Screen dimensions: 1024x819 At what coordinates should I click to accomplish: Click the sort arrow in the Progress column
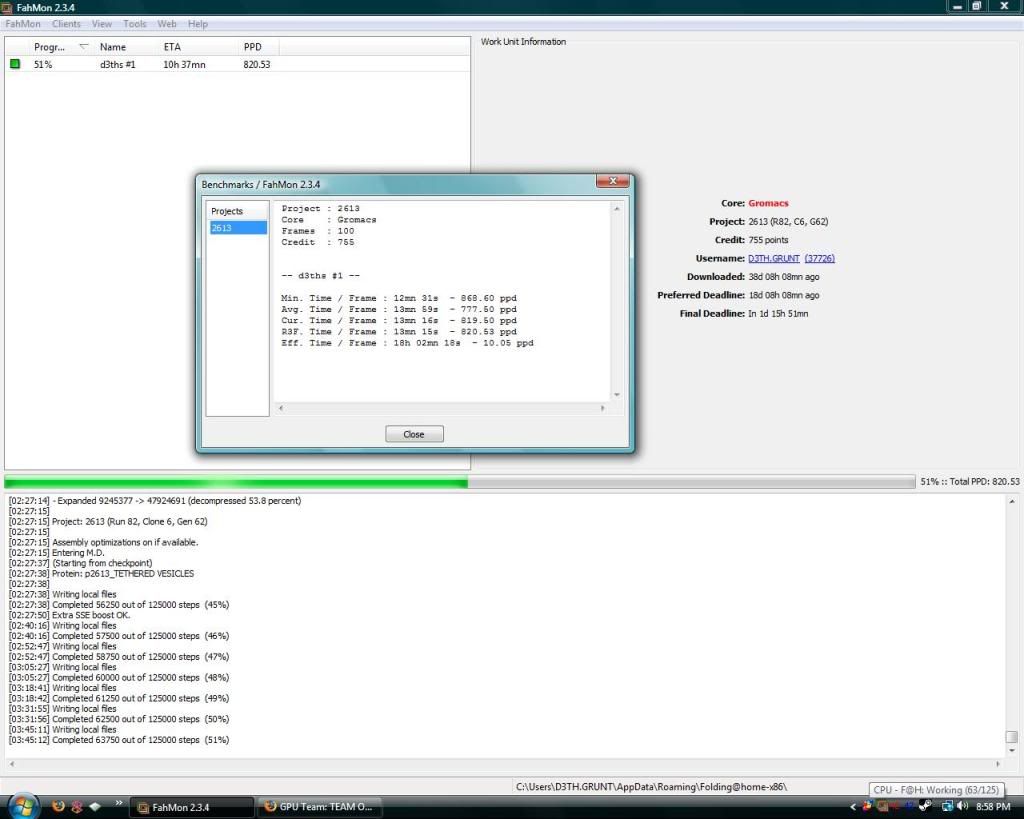[x=84, y=46]
